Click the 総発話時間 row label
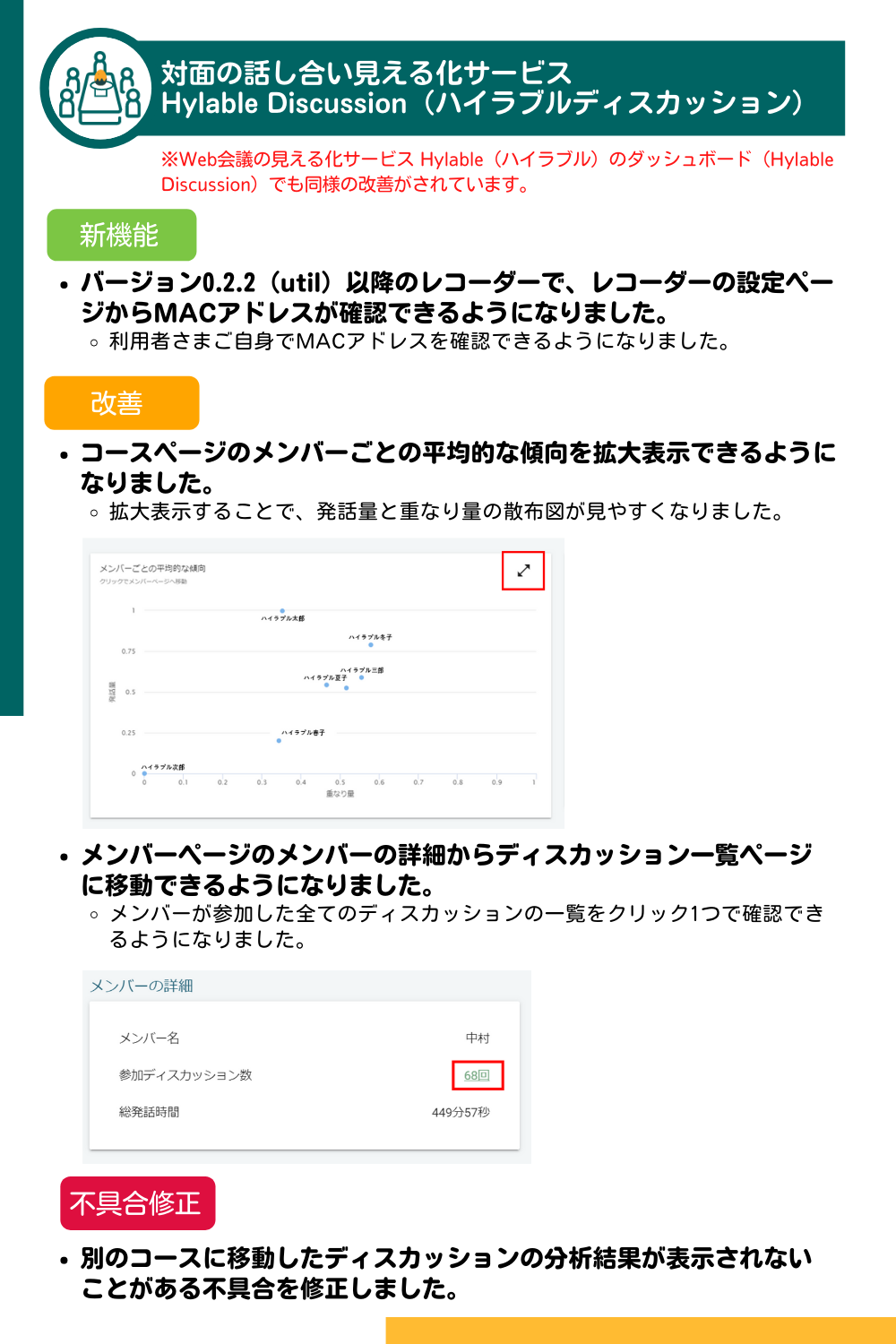The image size is (896, 1344). pyautogui.click(x=150, y=1112)
